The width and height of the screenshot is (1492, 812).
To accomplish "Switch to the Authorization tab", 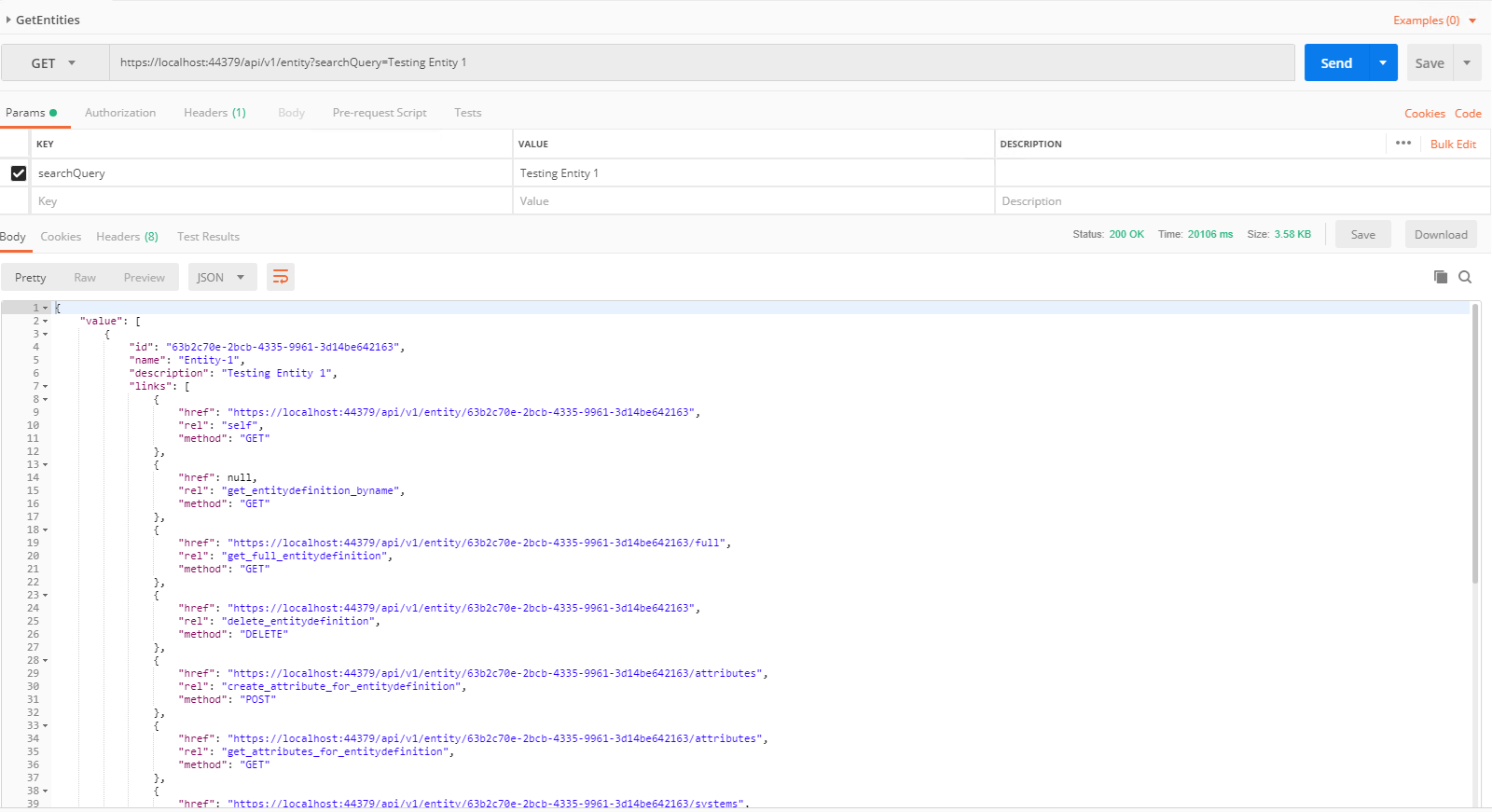I will coord(120,113).
